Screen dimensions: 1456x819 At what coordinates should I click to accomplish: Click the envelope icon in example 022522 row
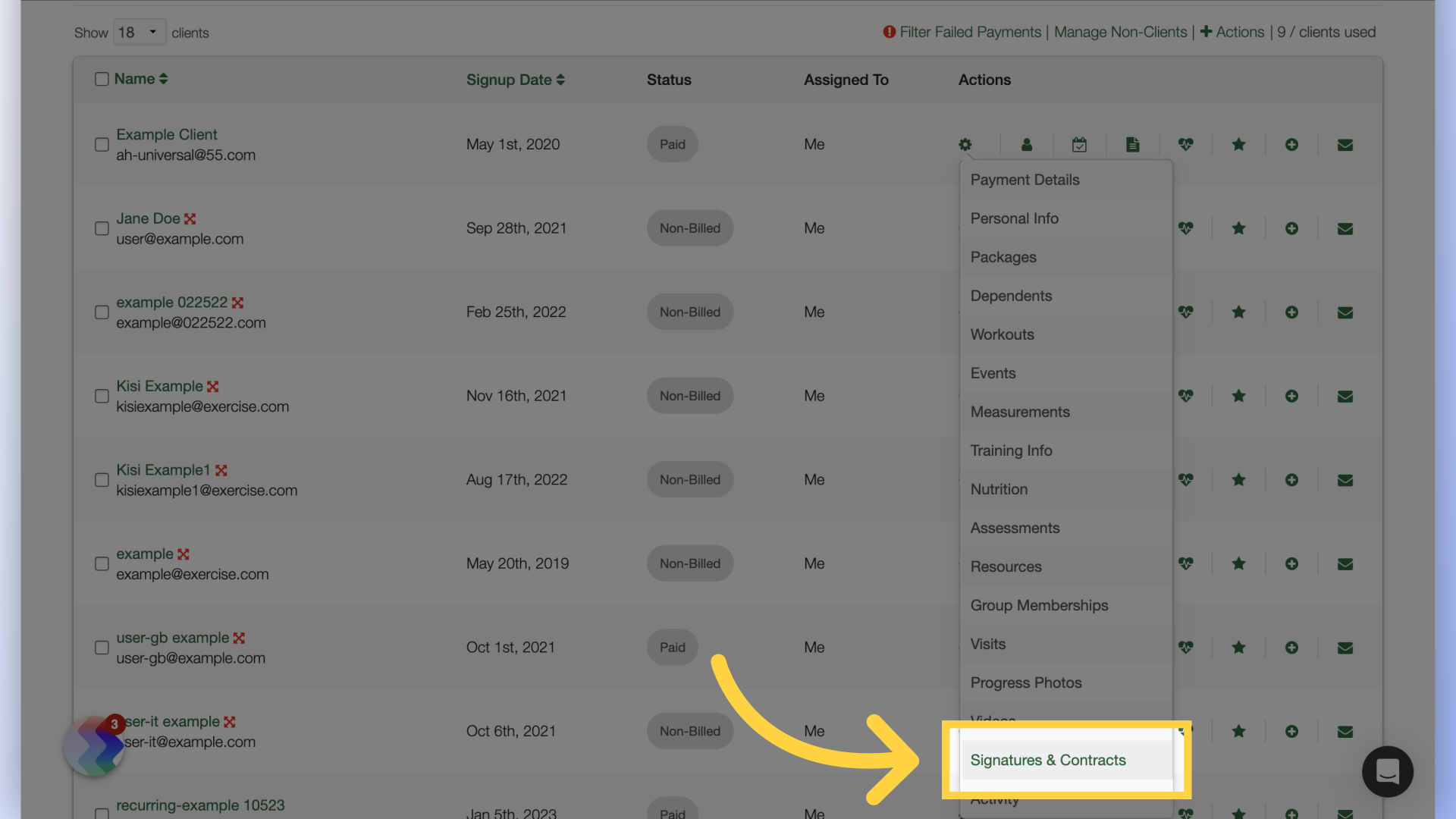coord(1345,312)
